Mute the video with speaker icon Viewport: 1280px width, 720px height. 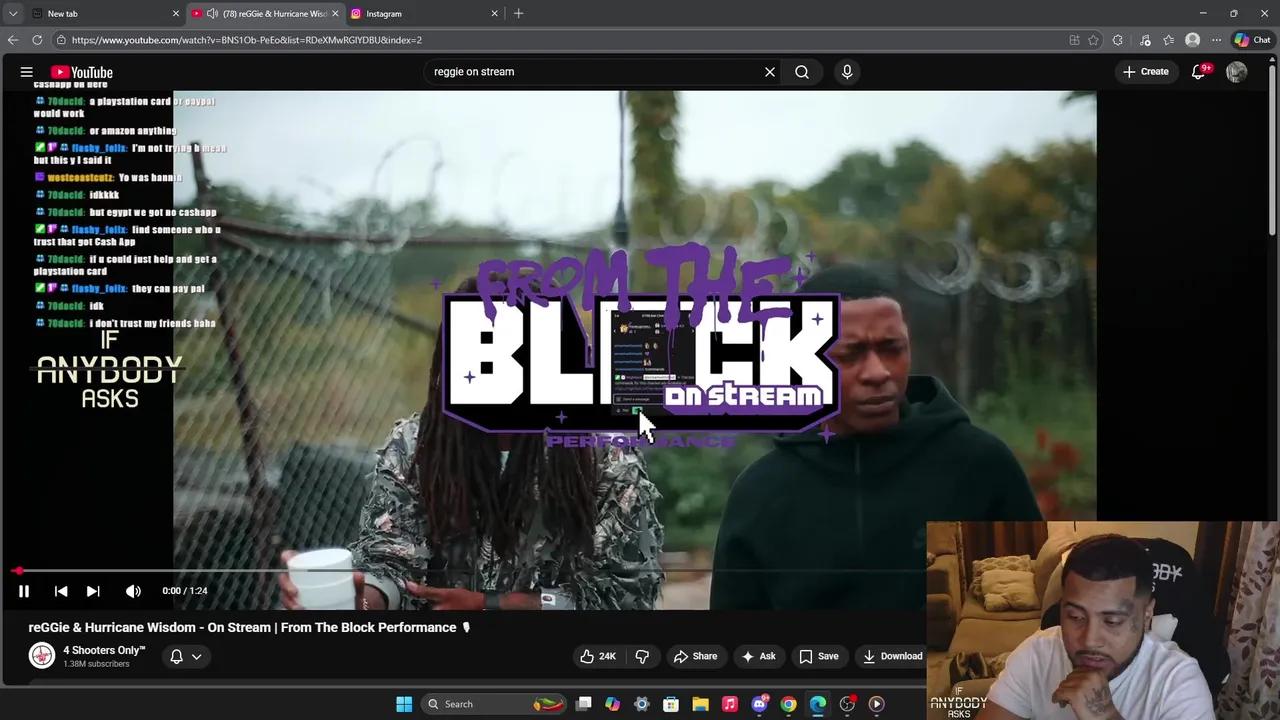tap(133, 591)
